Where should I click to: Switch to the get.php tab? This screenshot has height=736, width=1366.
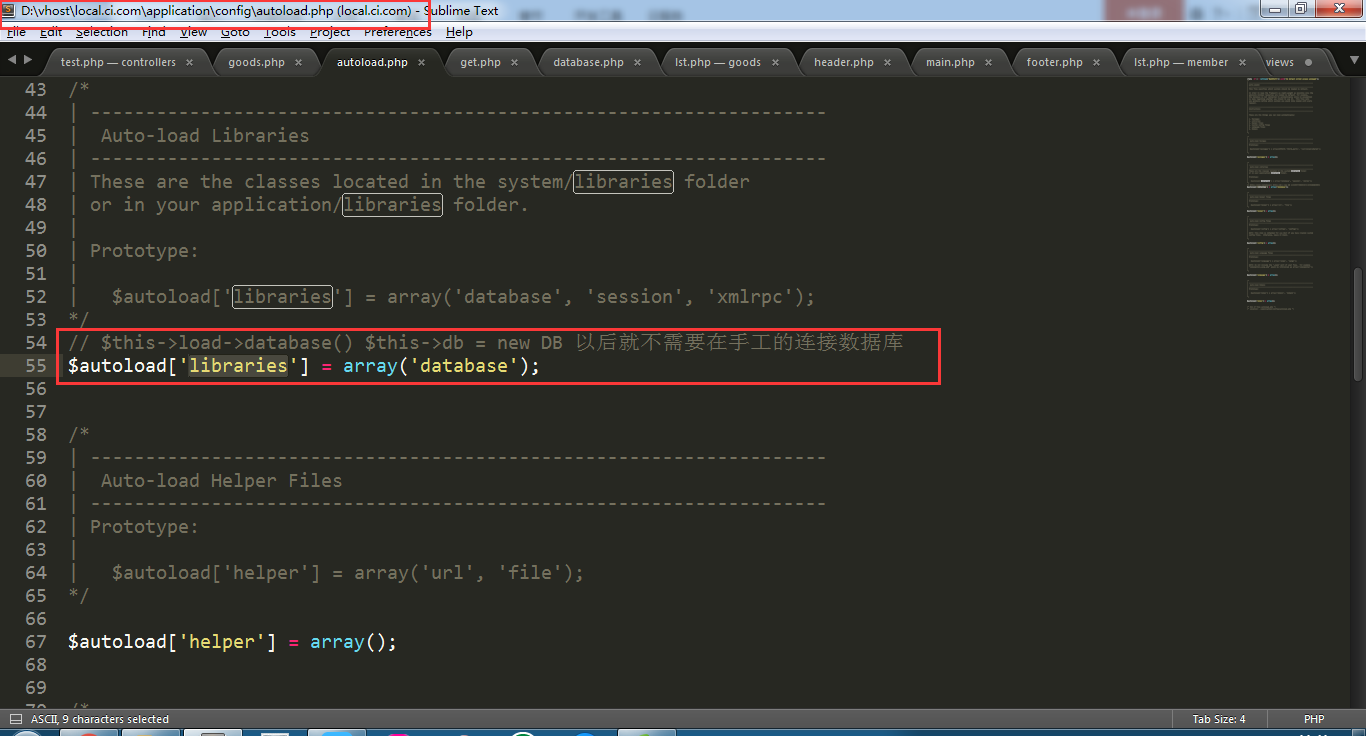coord(480,62)
